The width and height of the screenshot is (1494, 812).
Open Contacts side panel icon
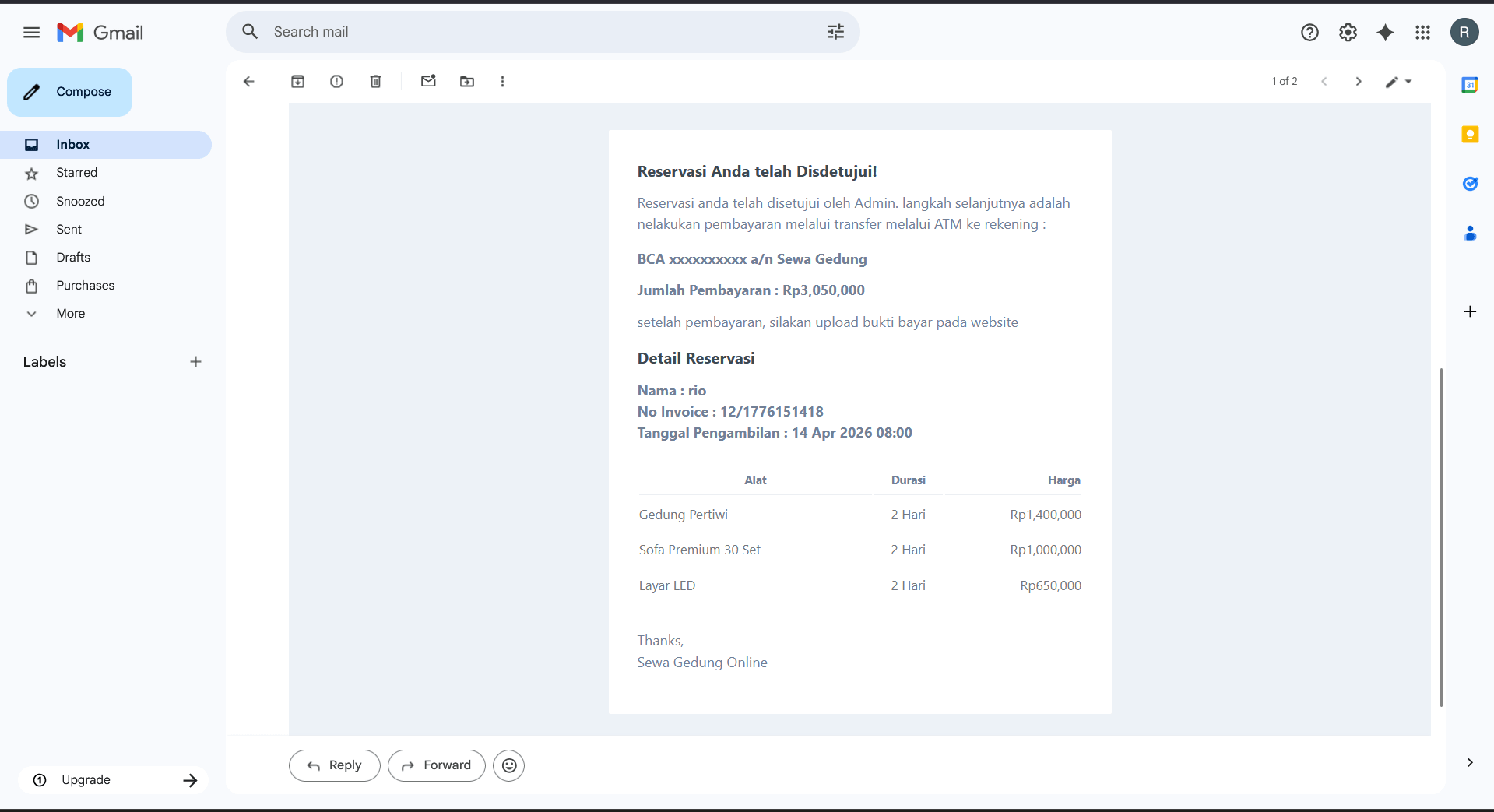[1470, 233]
